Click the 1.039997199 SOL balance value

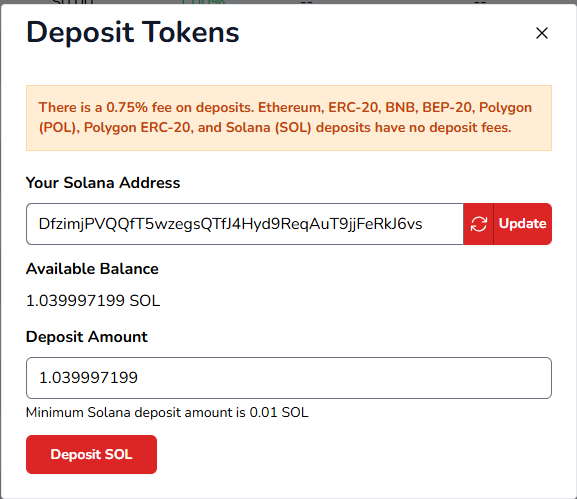point(93,301)
